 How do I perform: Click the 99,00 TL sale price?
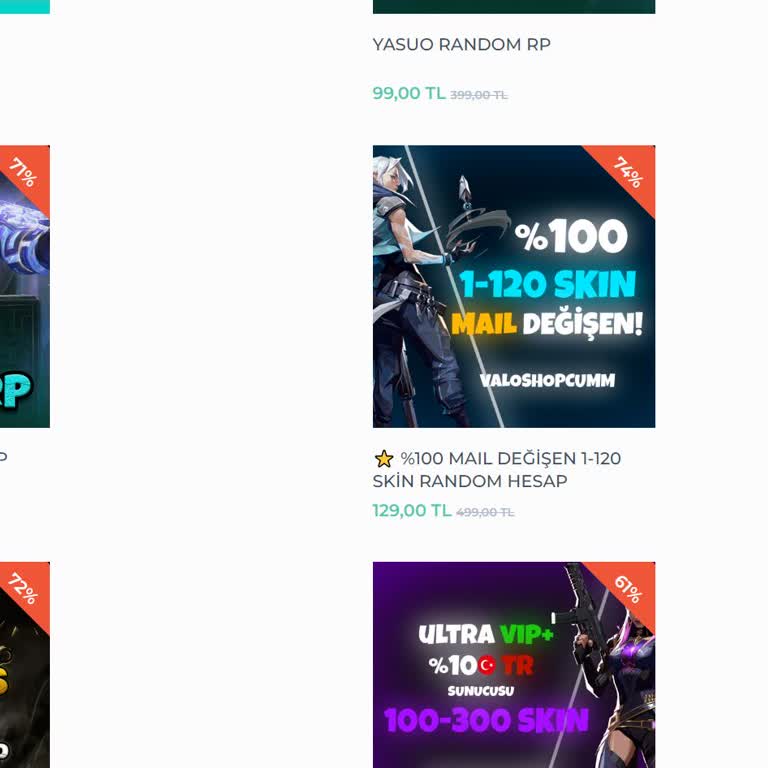point(409,93)
